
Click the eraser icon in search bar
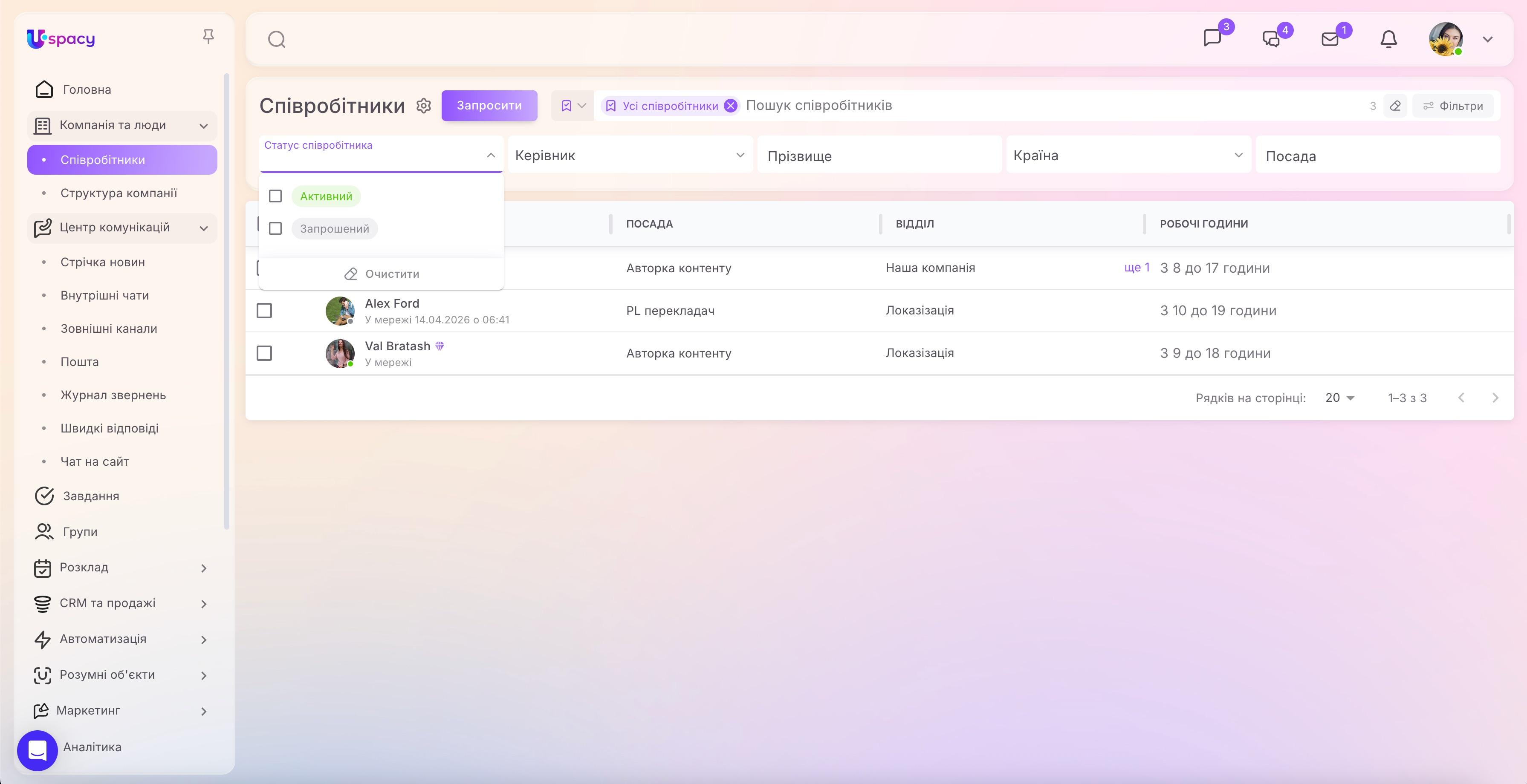click(1395, 106)
